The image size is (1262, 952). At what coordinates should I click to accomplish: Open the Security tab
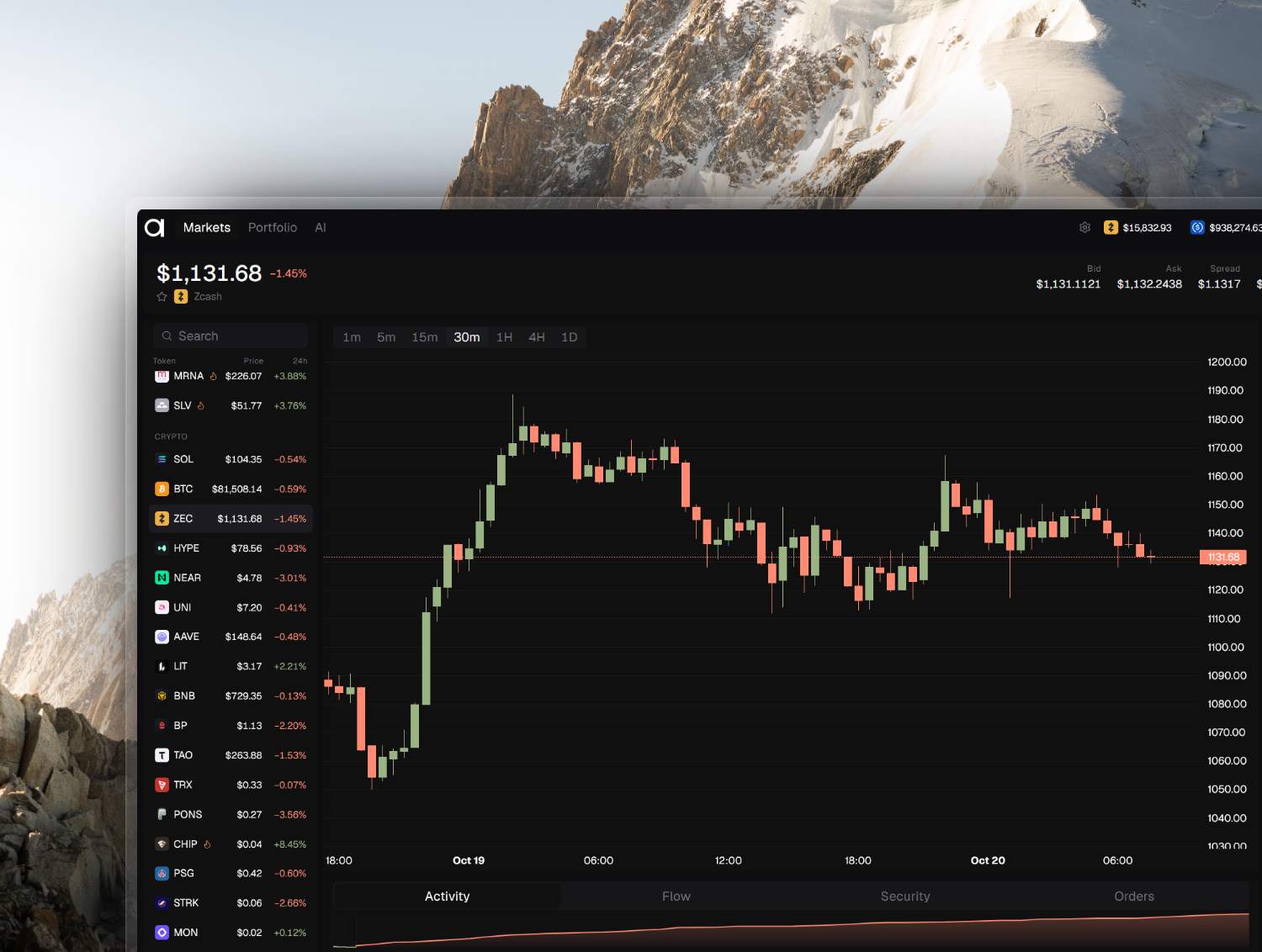[x=905, y=896]
